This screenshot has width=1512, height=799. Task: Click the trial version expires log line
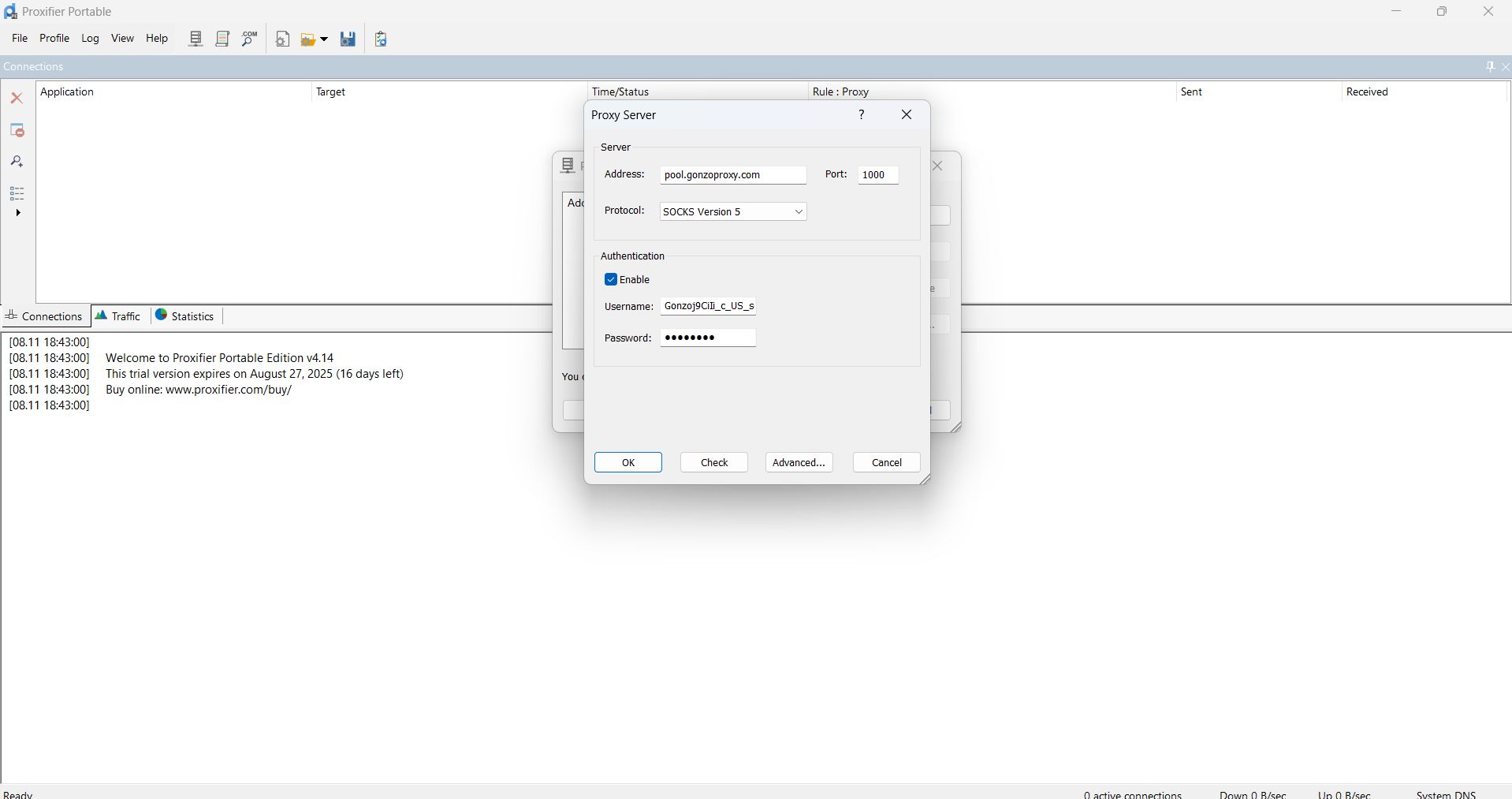click(255, 374)
